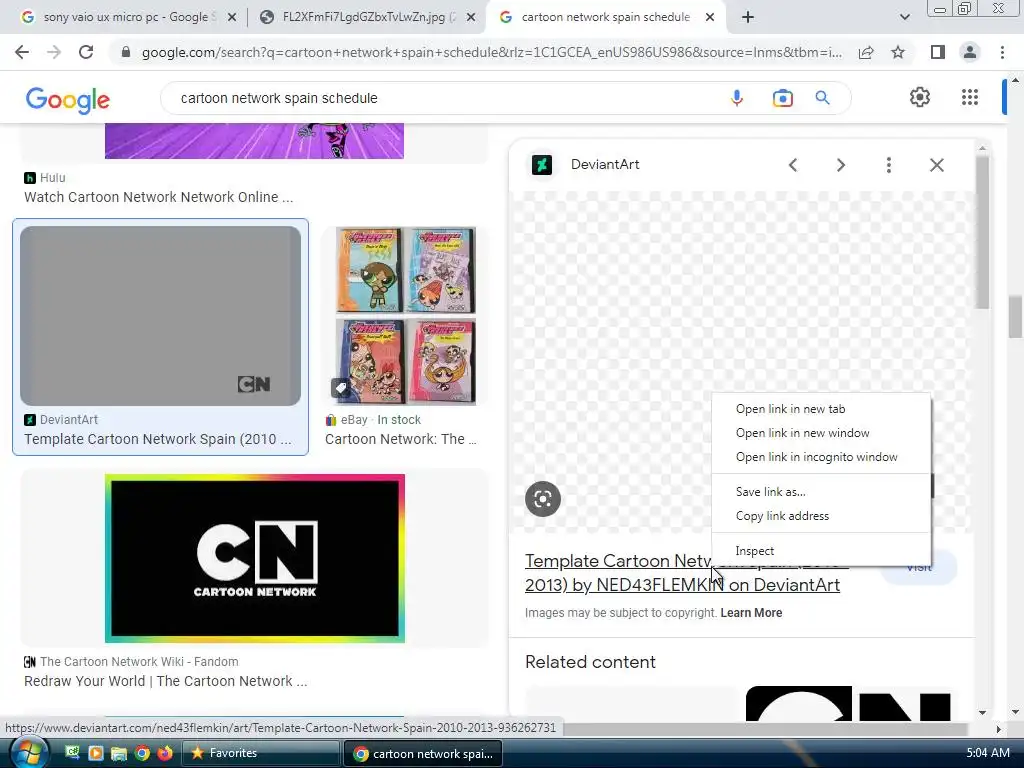The height and width of the screenshot is (768, 1024).
Task: Click the address bar URL
Action: (x=491, y=52)
